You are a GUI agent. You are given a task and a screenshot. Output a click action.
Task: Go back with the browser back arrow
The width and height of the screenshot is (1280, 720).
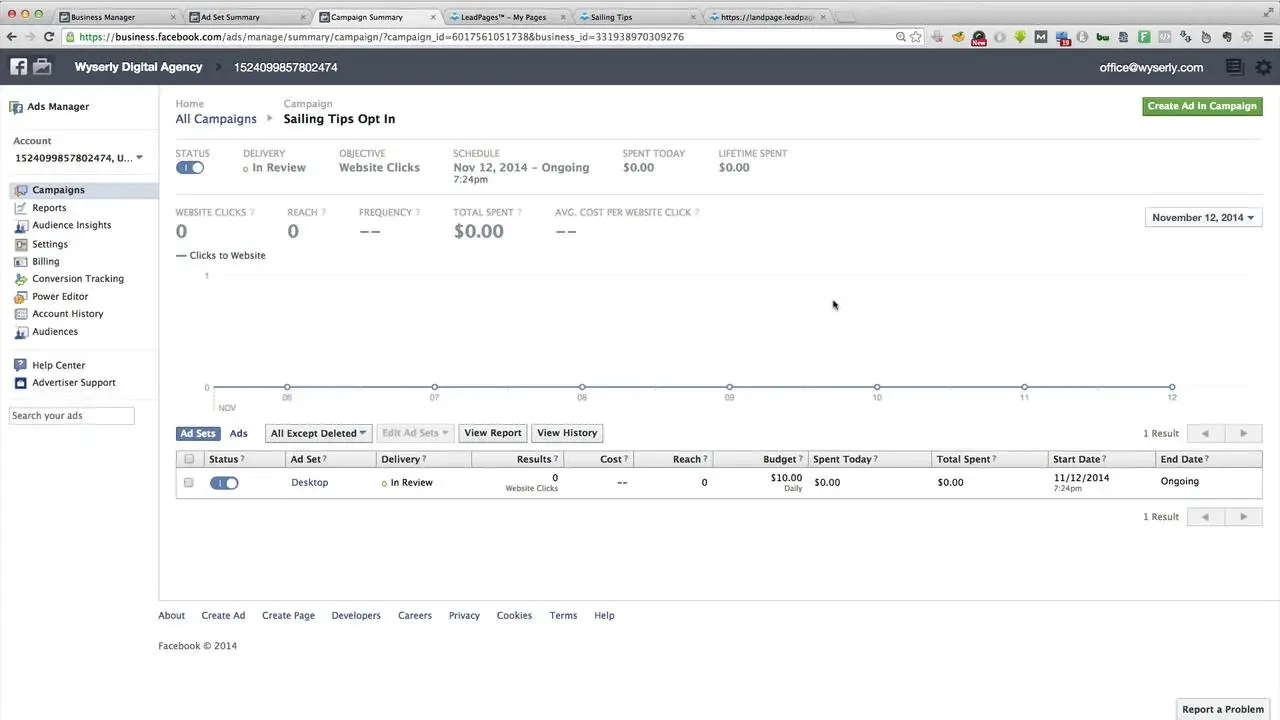coord(11,37)
